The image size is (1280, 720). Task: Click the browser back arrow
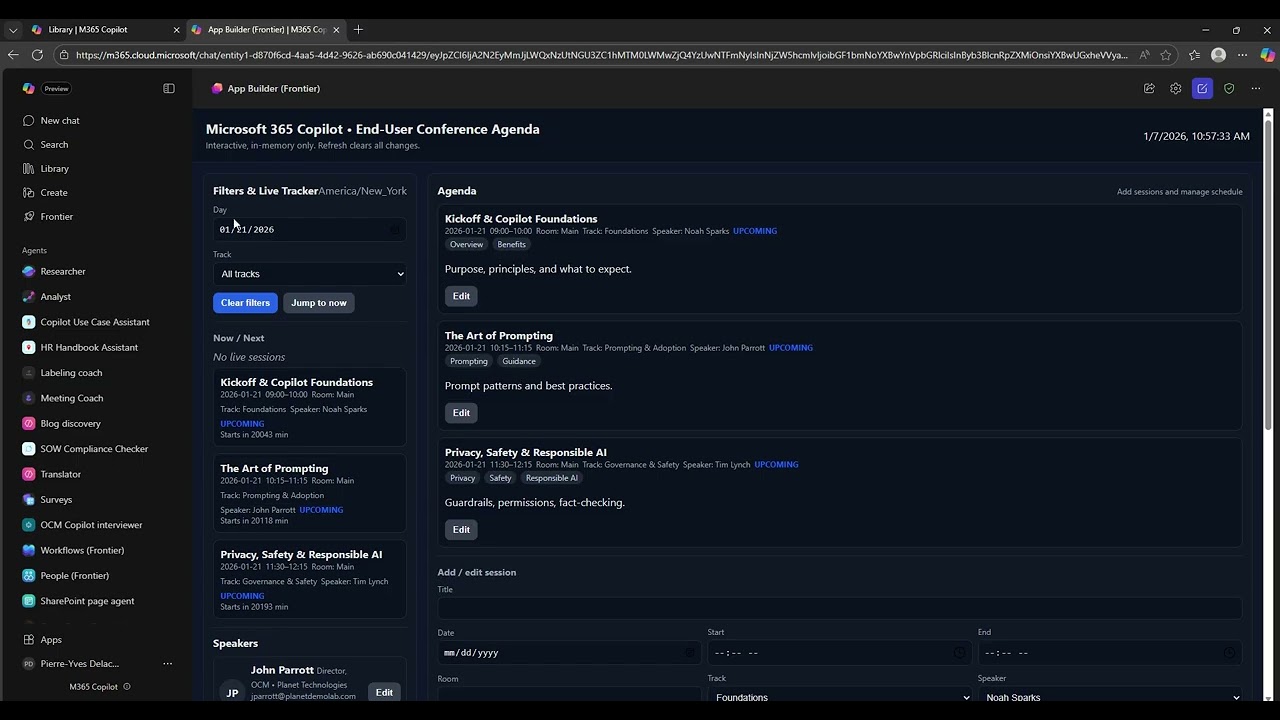pos(13,55)
